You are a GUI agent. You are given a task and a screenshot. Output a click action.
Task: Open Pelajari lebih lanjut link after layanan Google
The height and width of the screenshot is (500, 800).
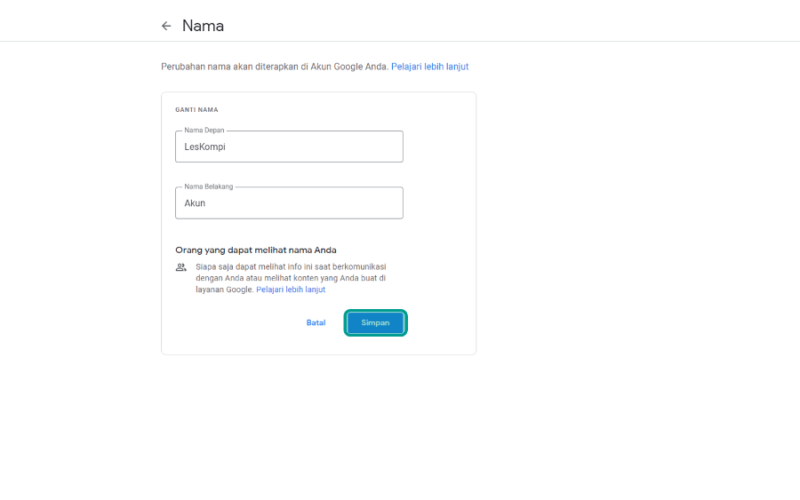tap(291, 290)
